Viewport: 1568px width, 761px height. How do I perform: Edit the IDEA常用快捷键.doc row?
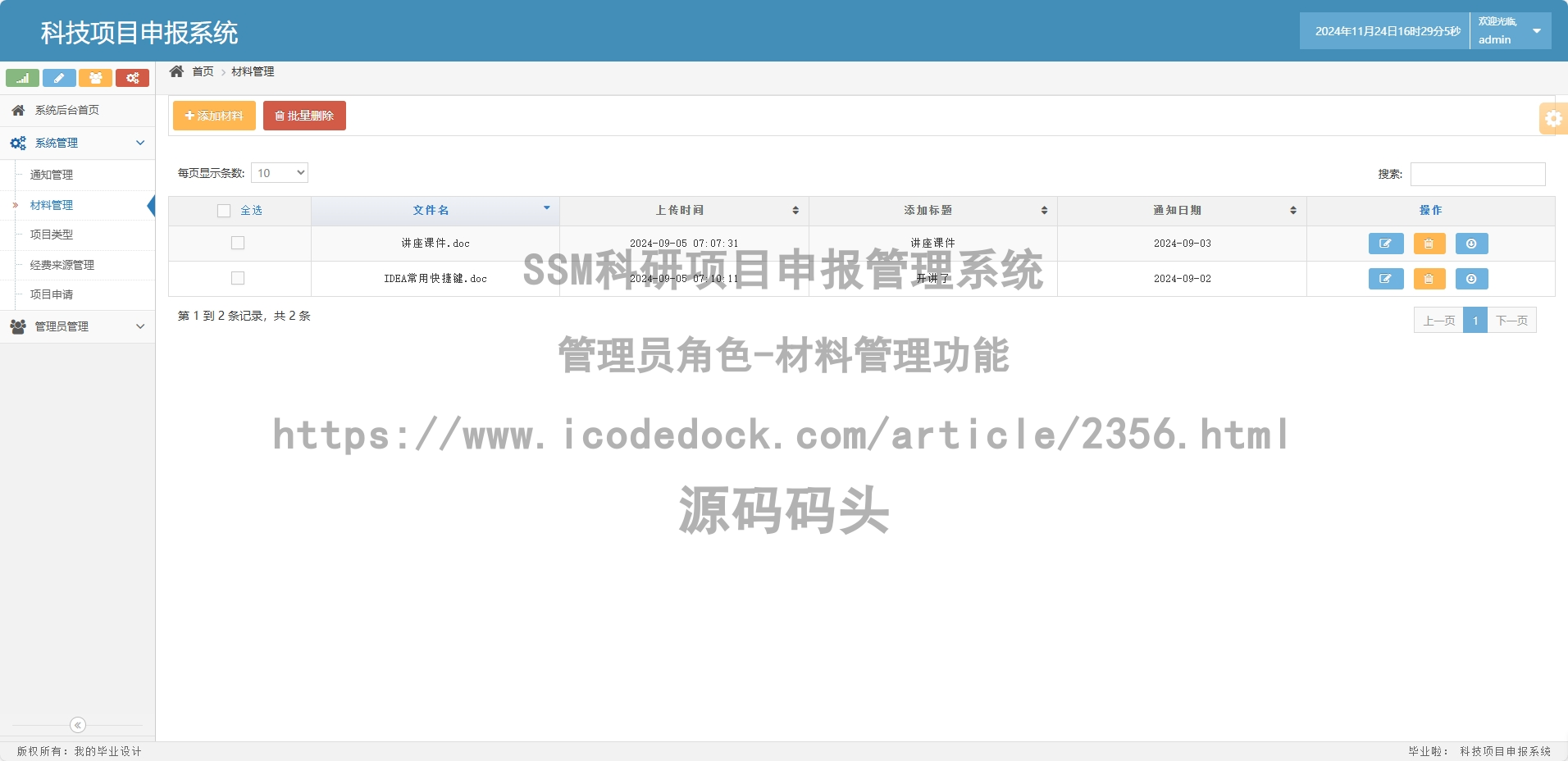pyautogui.click(x=1386, y=279)
